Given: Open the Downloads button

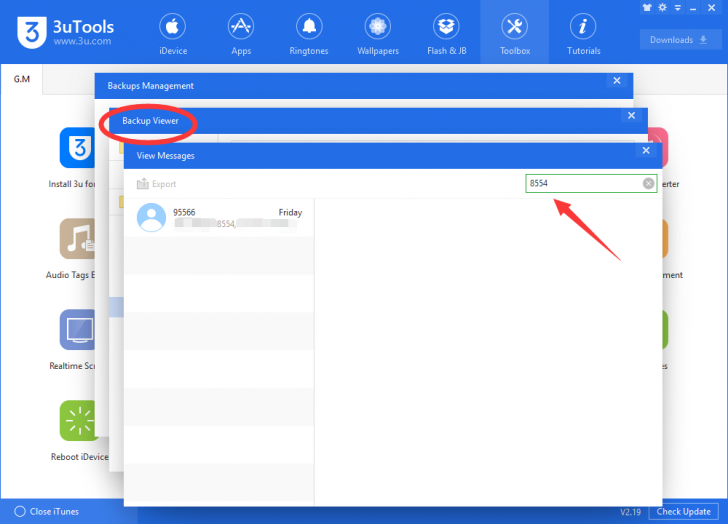Looking at the screenshot, I should click(680, 40).
